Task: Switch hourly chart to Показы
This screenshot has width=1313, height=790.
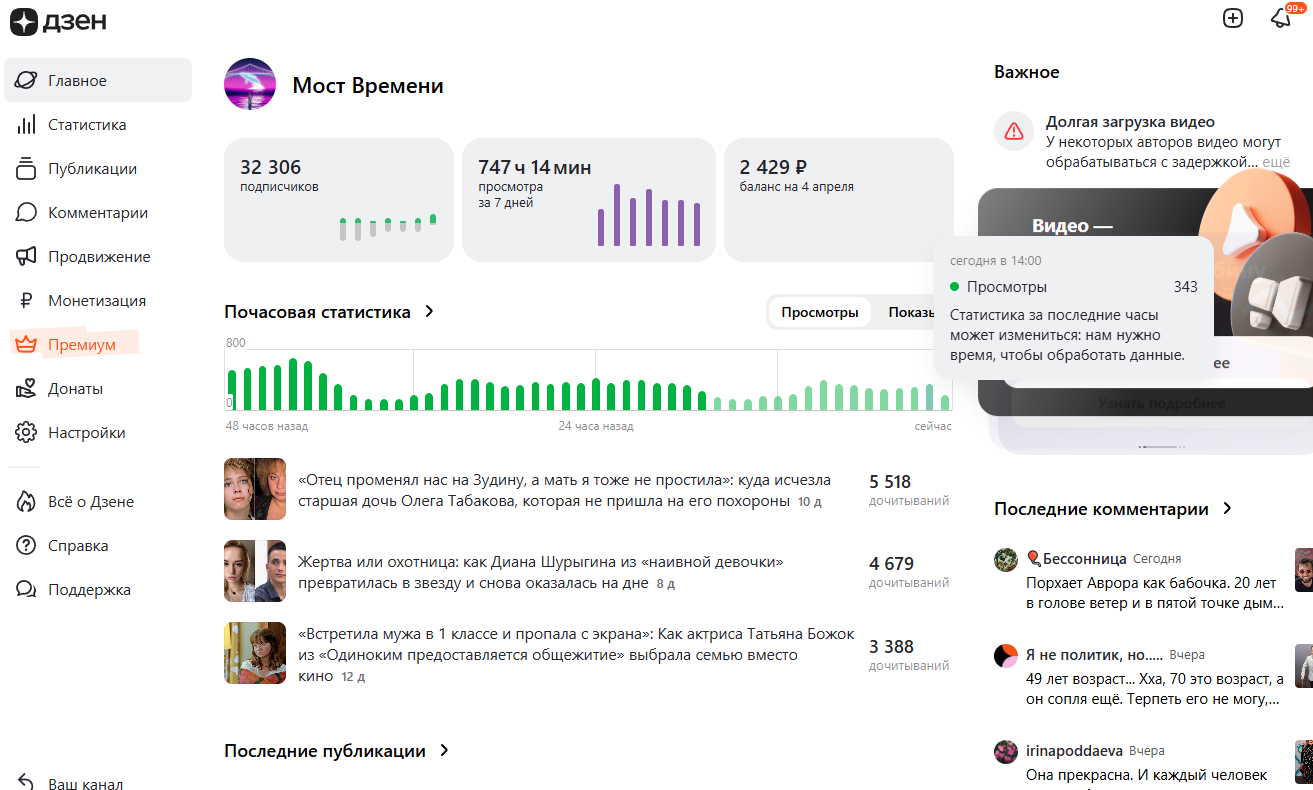Action: click(912, 313)
